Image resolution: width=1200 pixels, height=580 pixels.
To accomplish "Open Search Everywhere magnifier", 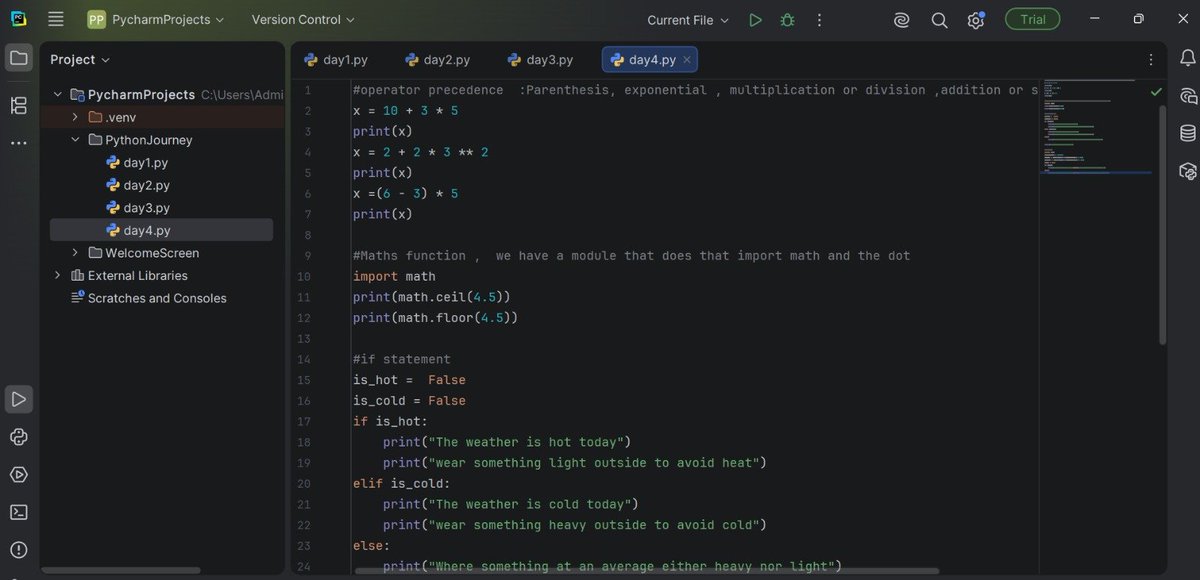I will pyautogui.click(x=939, y=20).
